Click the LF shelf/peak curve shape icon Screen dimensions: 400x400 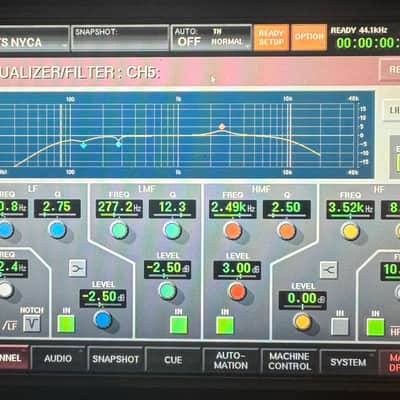[x=78, y=269]
